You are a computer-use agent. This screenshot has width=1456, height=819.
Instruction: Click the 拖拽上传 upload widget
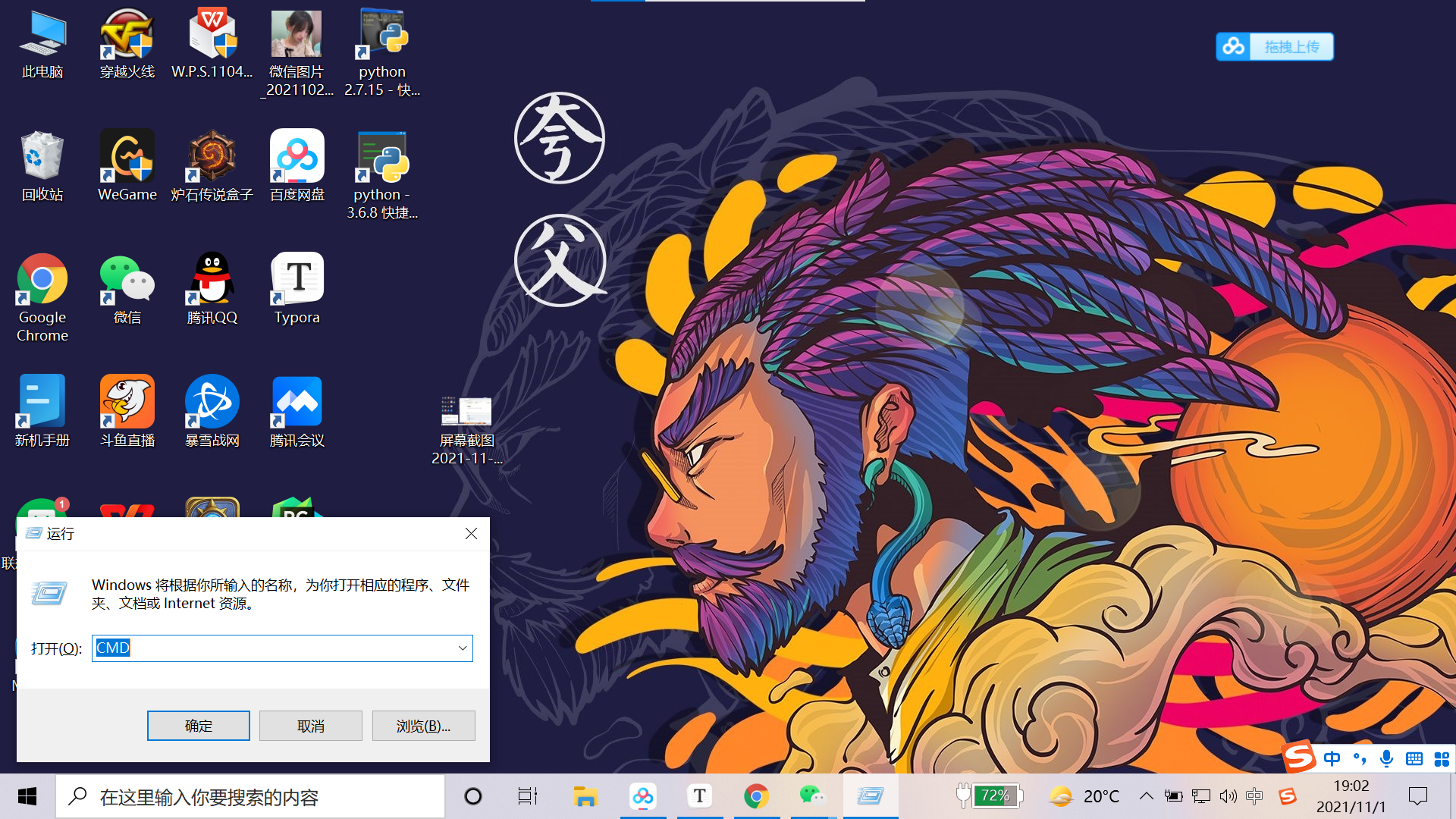1274,47
